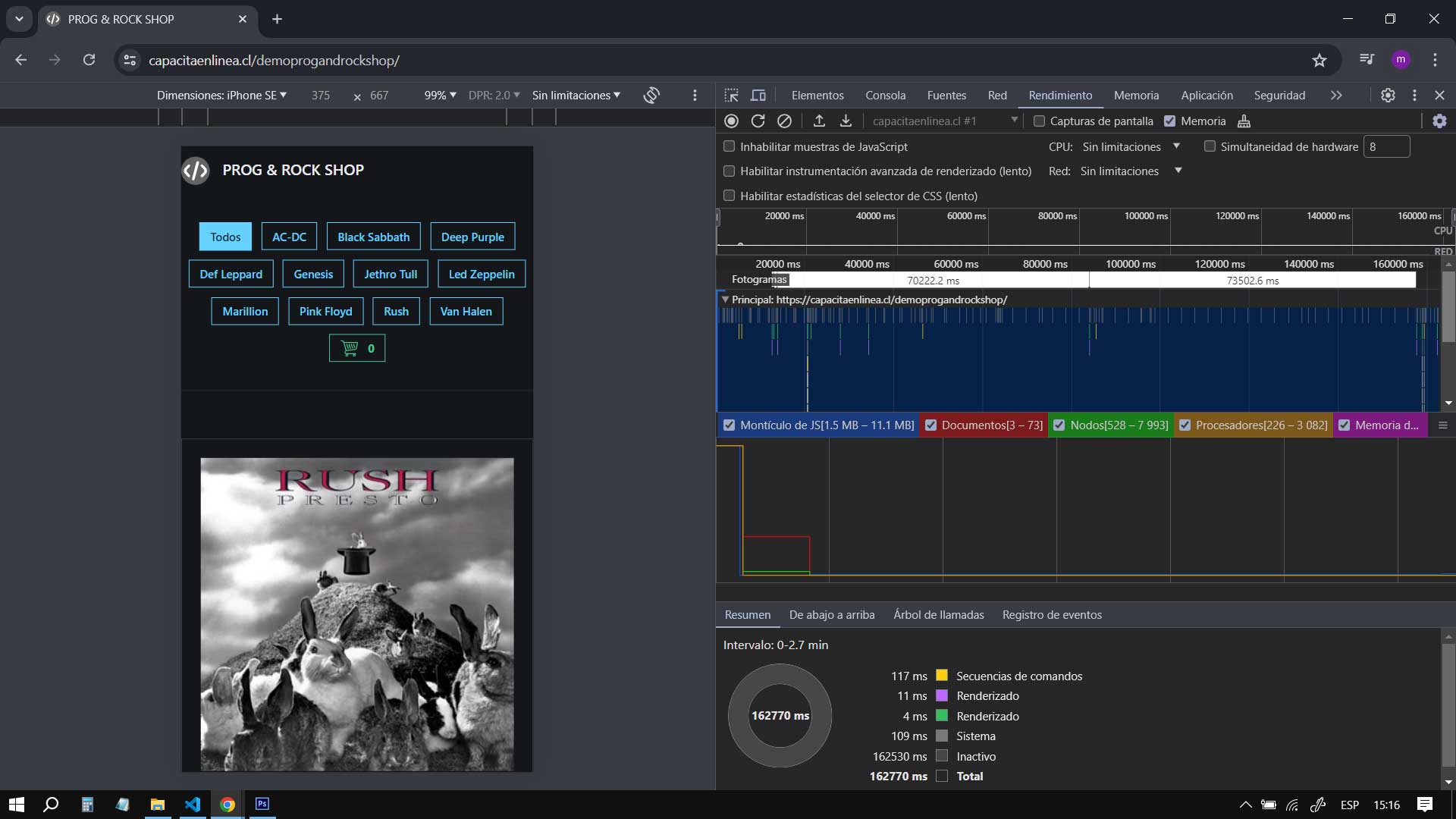Collapse the Principal track expander
This screenshot has height=819, width=1456.
725,300
